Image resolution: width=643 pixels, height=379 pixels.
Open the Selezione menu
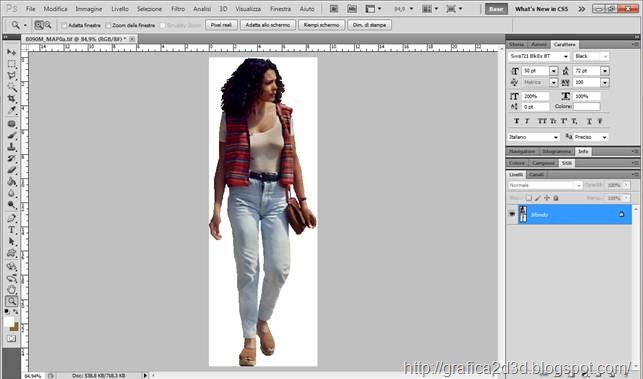[x=149, y=9]
